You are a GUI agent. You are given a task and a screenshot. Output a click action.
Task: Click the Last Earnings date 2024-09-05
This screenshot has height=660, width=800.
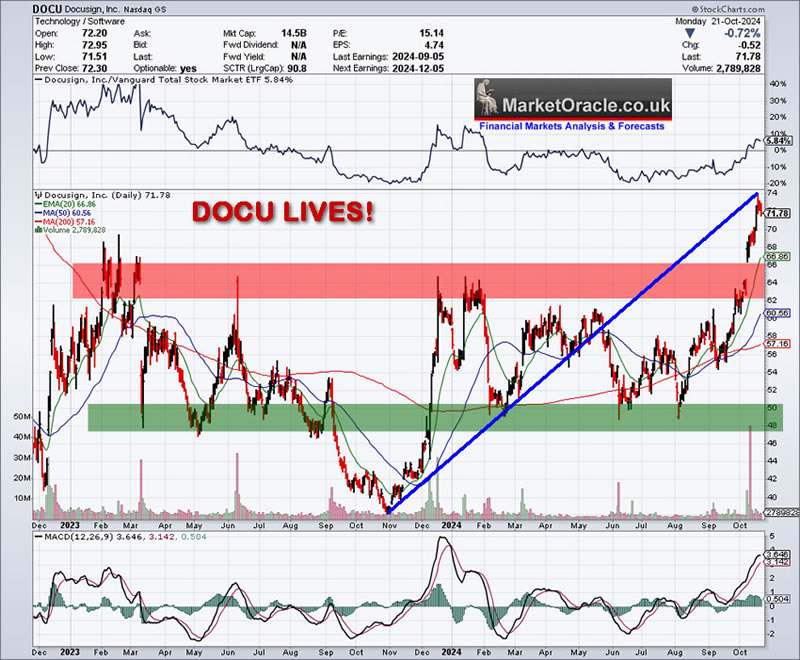[418, 57]
